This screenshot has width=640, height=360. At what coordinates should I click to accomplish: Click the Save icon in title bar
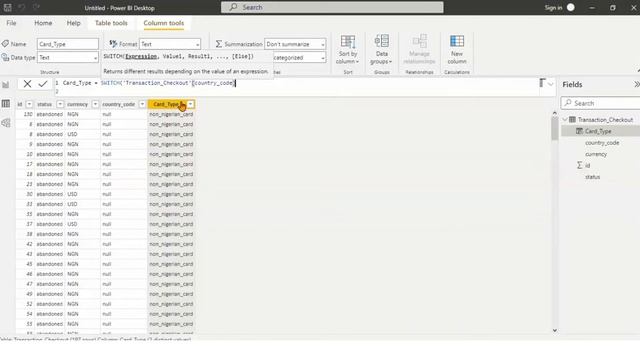pos(7,7)
